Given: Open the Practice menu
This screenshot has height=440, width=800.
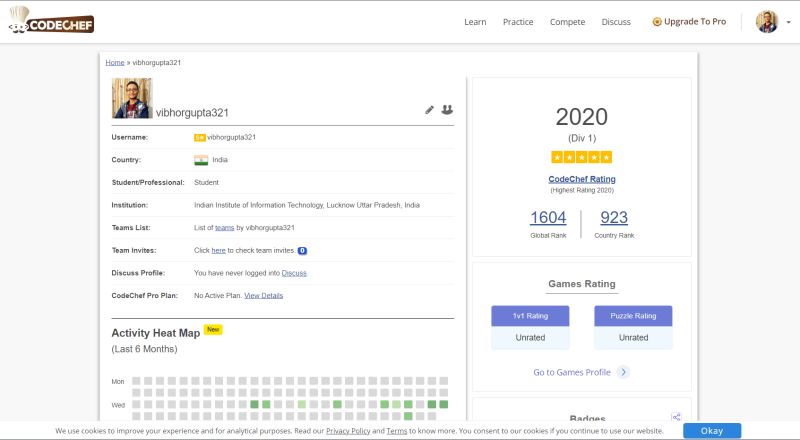Looking at the screenshot, I should pyautogui.click(x=518, y=22).
